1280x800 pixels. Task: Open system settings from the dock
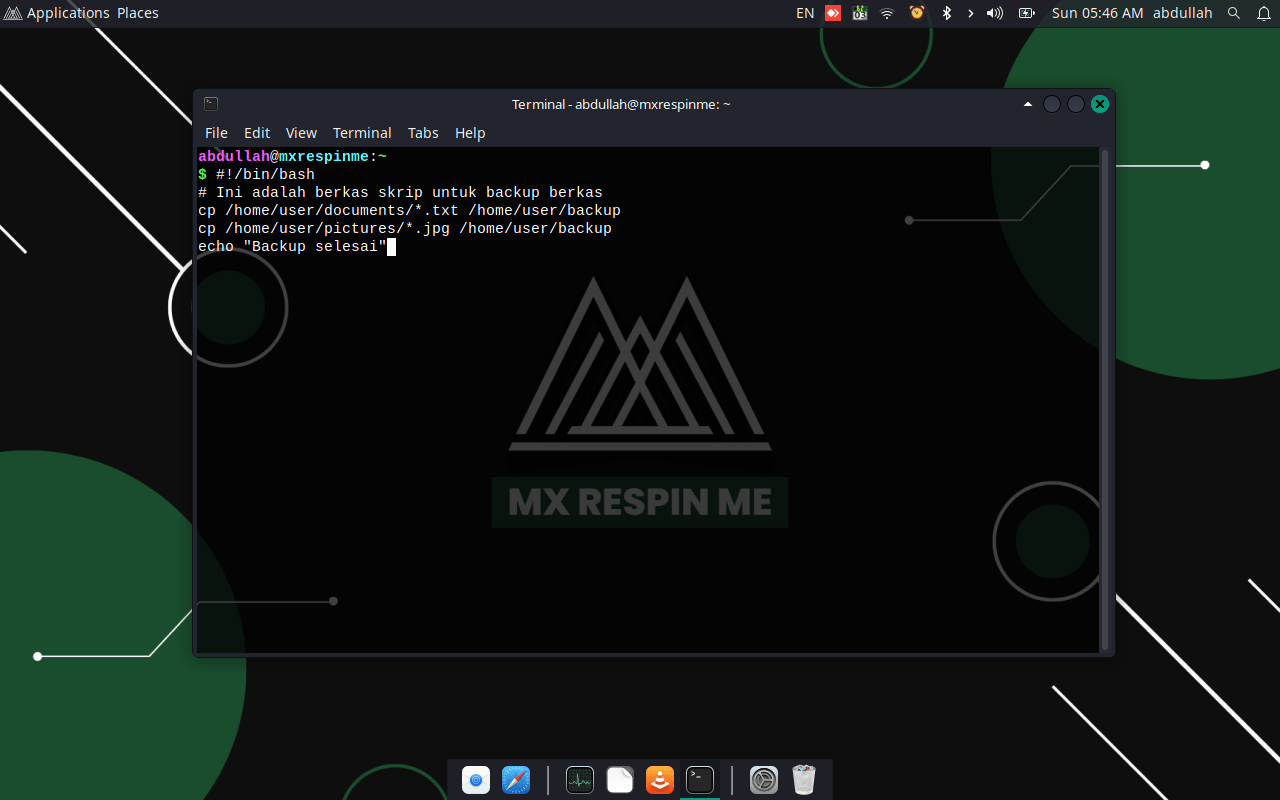(x=764, y=779)
